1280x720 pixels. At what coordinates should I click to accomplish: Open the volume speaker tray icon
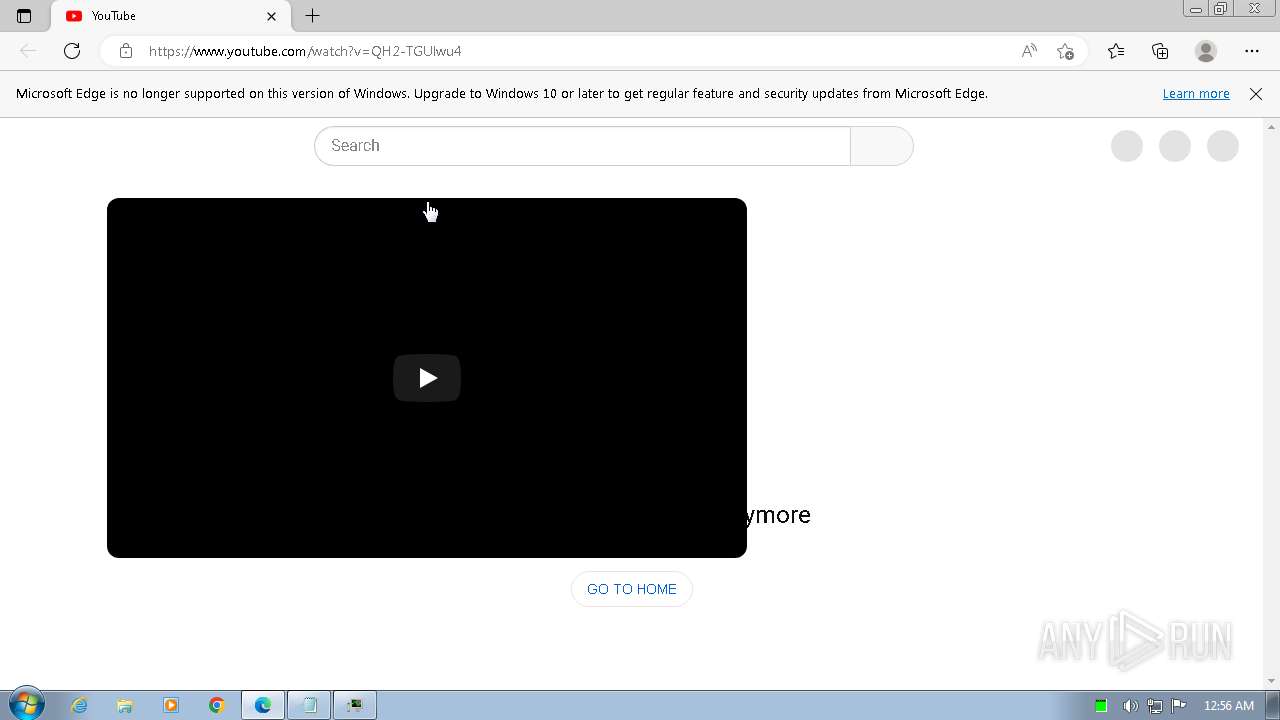[x=1130, y=706]
